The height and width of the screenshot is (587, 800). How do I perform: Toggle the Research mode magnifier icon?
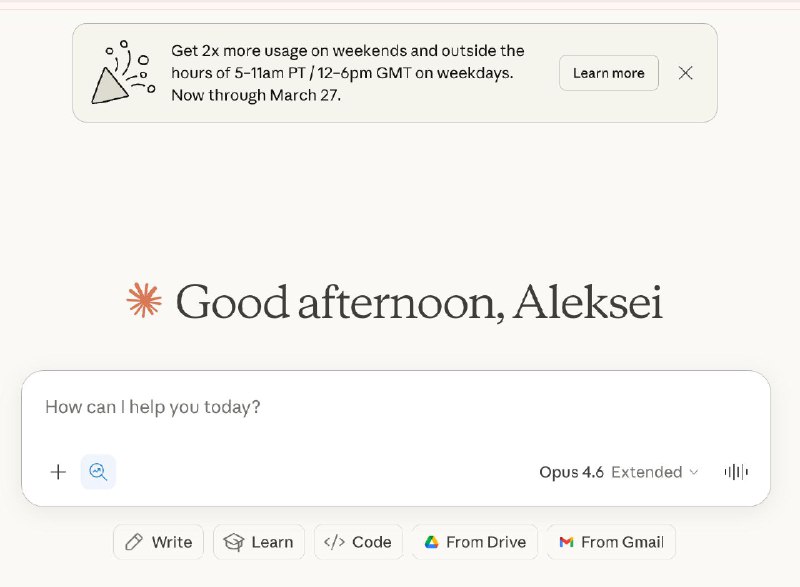[98, 472]
